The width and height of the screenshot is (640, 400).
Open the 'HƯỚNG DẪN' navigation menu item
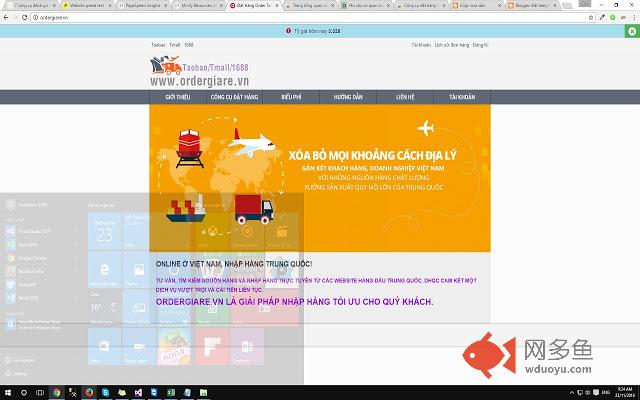348,97
